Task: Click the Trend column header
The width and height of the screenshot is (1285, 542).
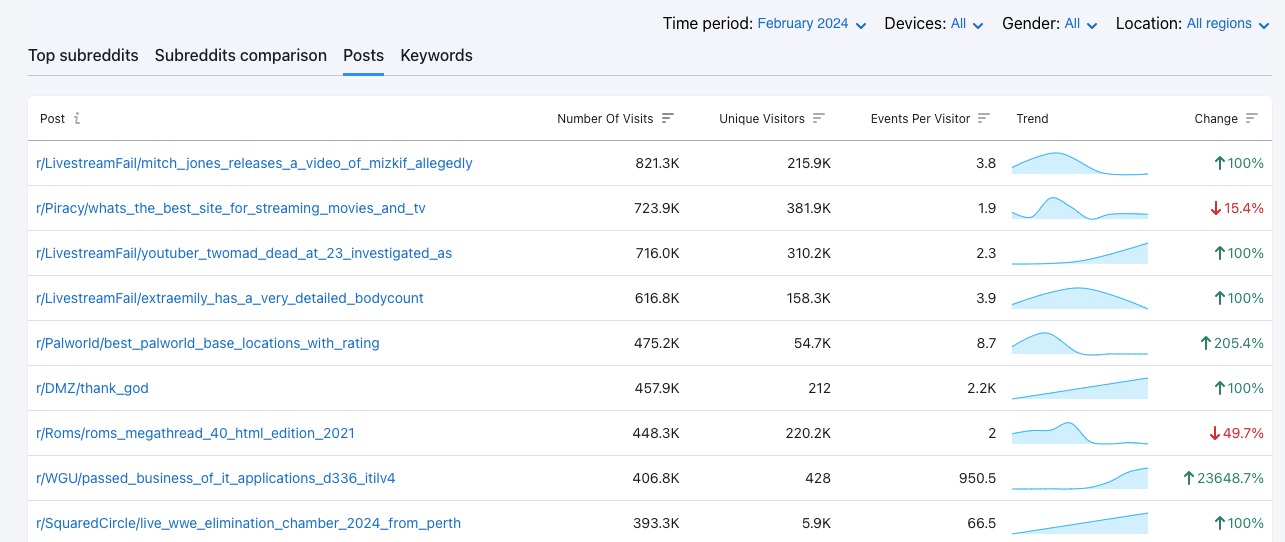Action: tap(1032, 118)
